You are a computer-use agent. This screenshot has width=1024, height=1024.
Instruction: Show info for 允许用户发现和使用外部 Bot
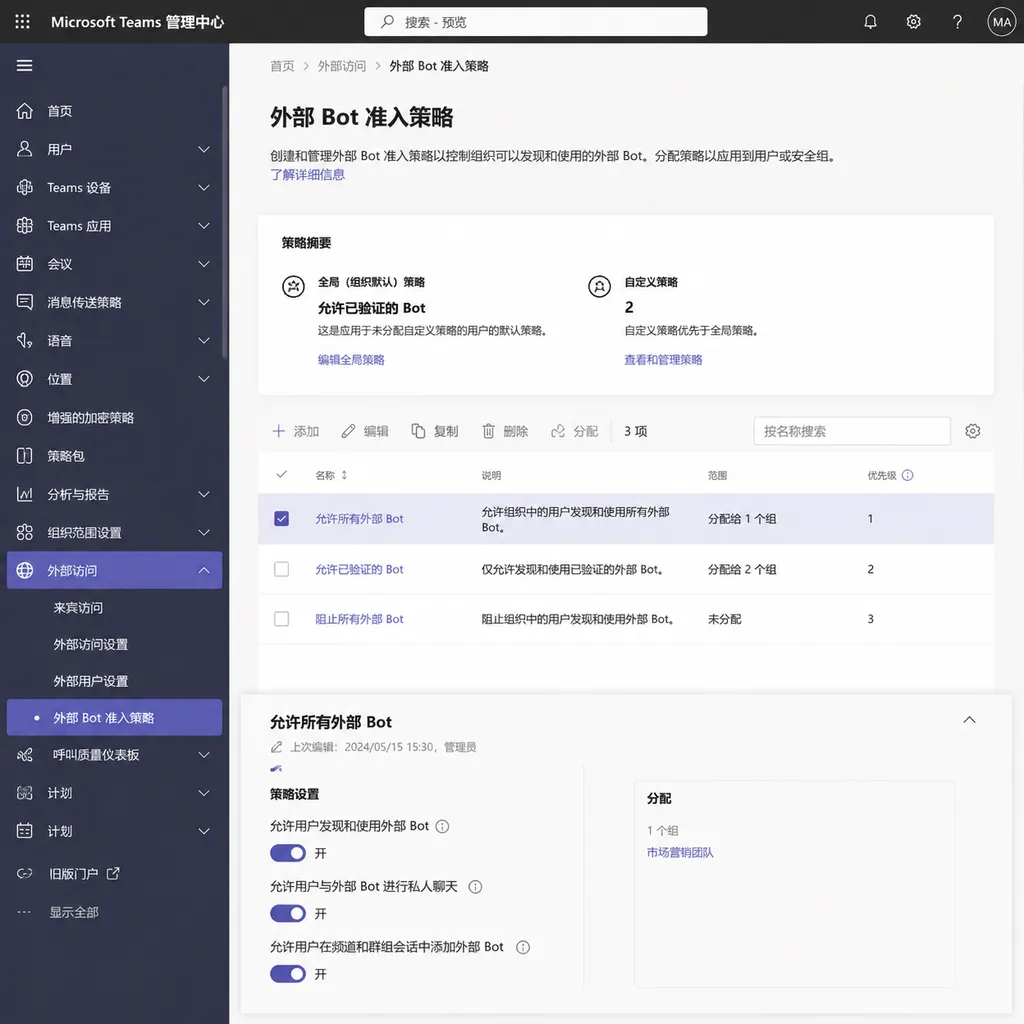tap(442, 826)
